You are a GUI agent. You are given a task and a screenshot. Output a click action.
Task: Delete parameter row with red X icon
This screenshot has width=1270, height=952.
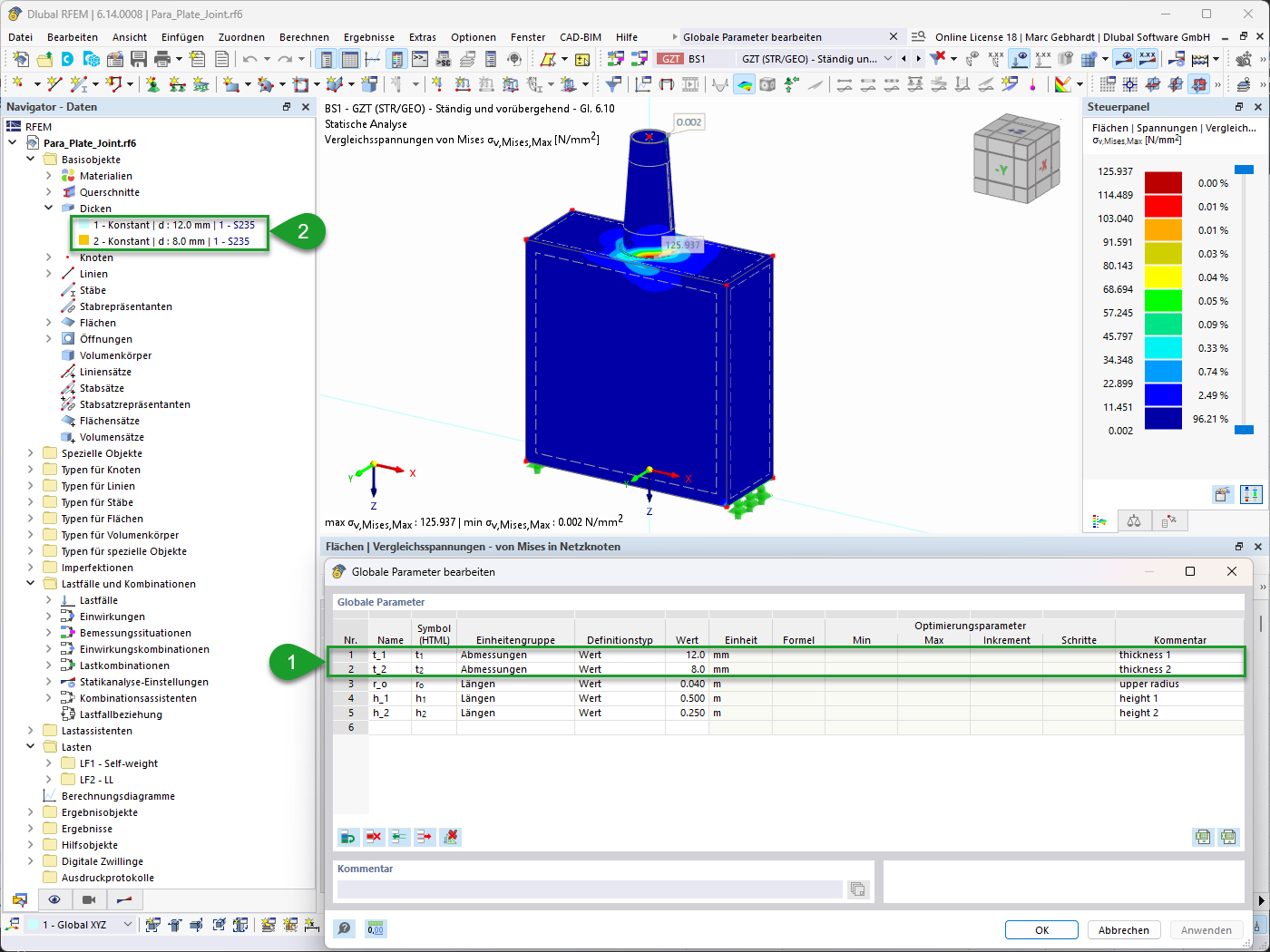click(x=374, y=837)
